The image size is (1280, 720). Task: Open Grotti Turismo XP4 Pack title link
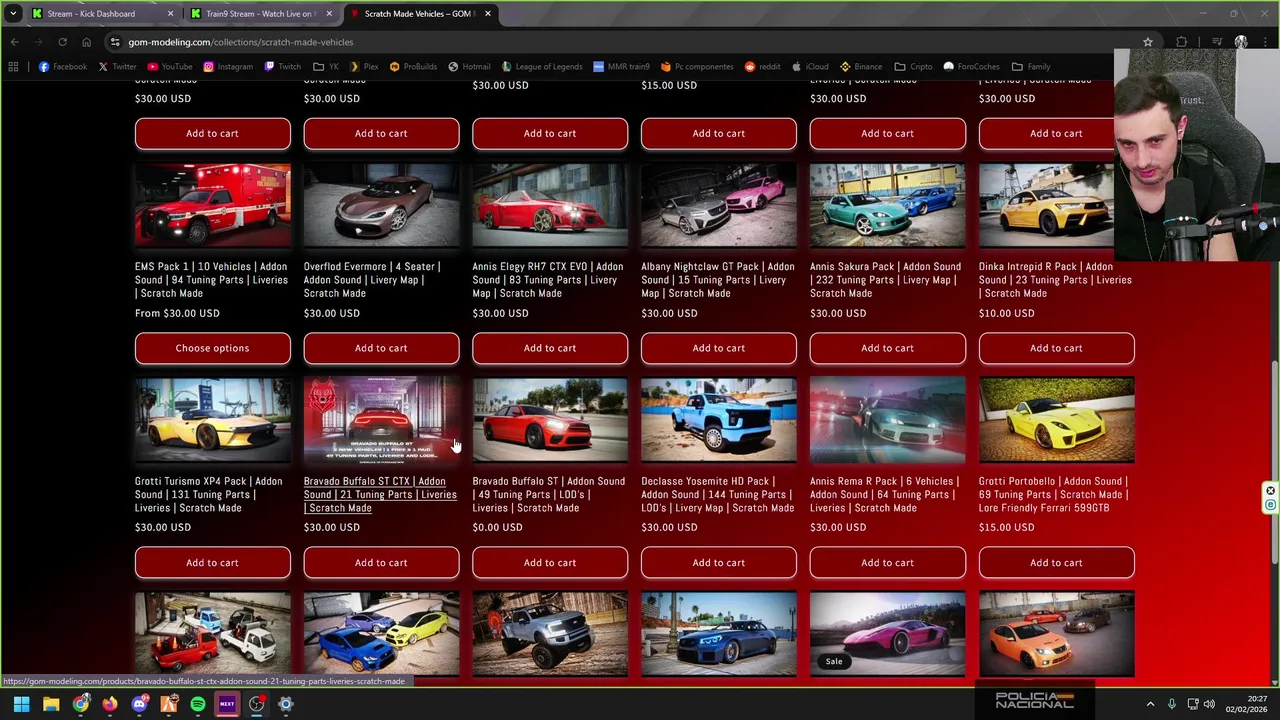[x=209, y=495]
